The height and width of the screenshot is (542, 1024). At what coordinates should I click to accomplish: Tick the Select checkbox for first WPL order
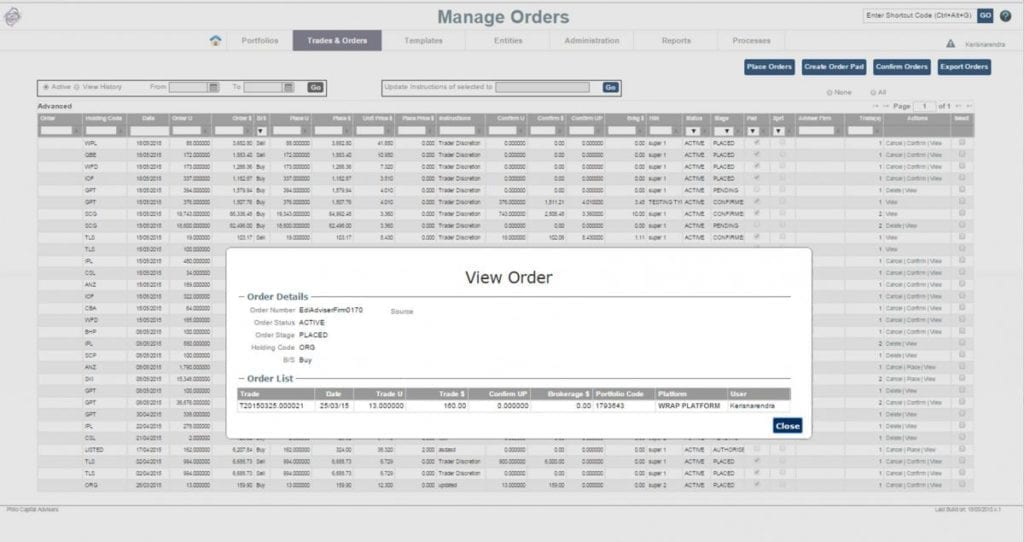pyautogui.click(x=962, y=143)
